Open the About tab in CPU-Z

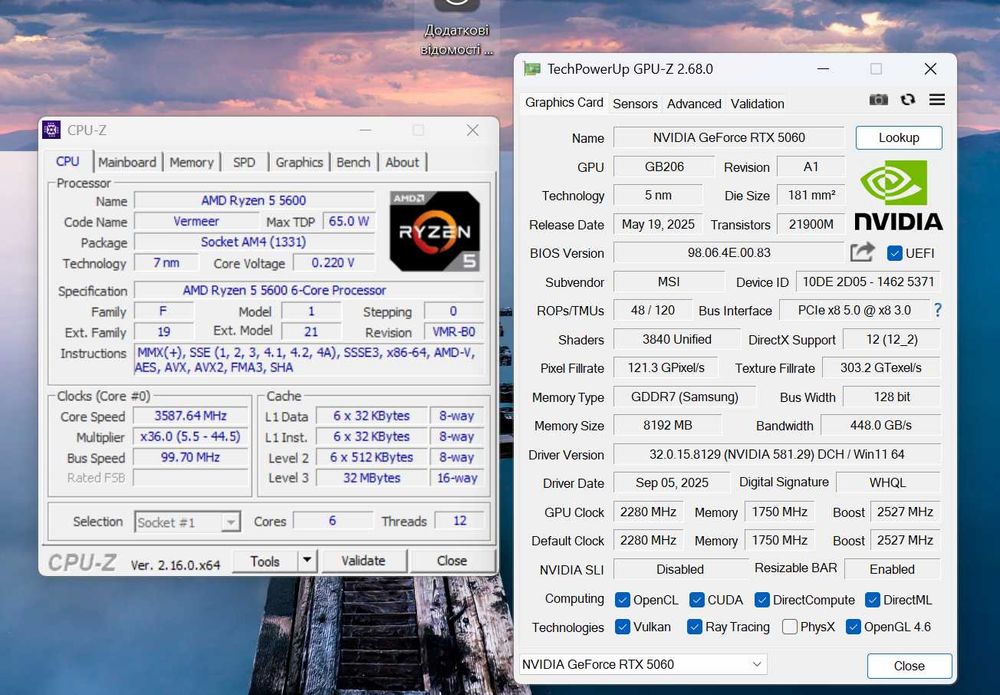(402, 162)
